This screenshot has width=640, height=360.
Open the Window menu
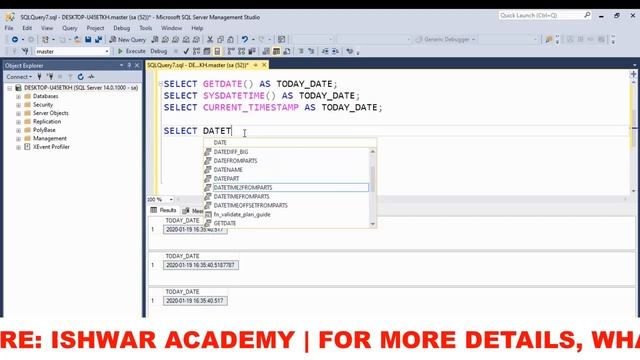(171, 28)
